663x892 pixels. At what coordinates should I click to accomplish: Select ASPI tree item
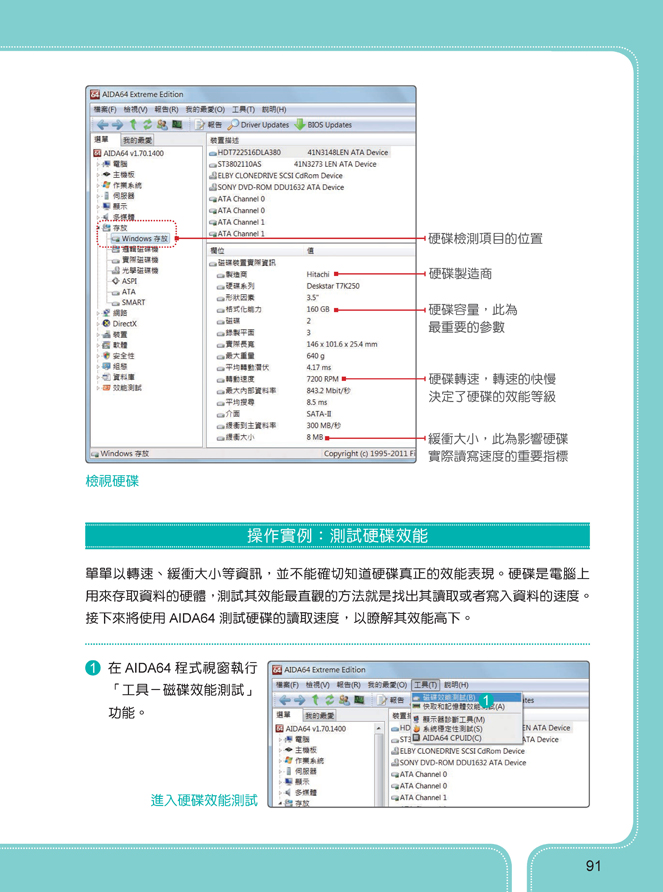tap(124, 281)
